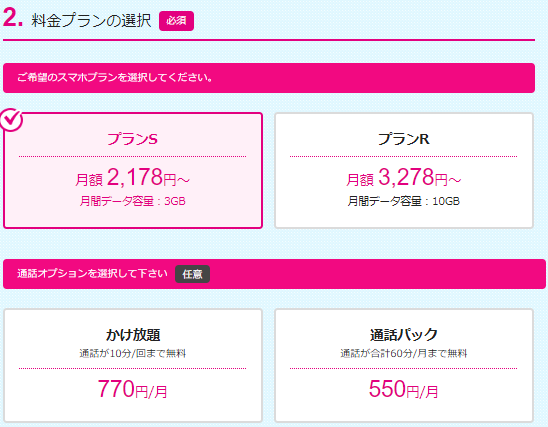The image size is (548, 427).
Task: Click the 通話オプションを選択して下さい banner
Action: coord(274,274)
